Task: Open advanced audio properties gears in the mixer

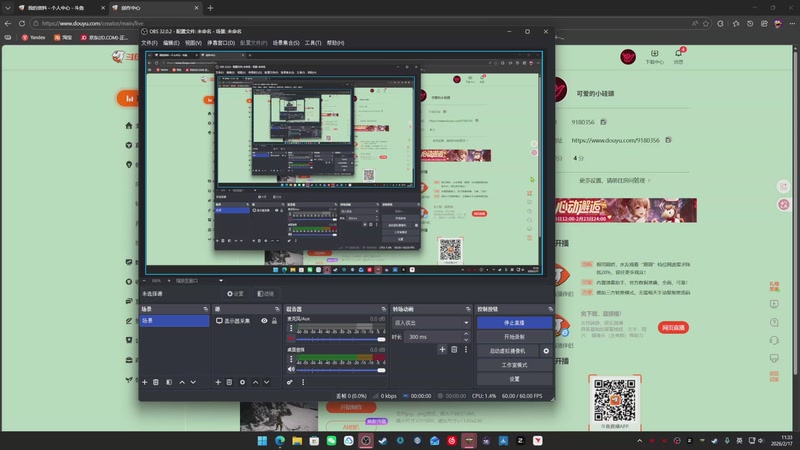Action: tap(290, 382)
